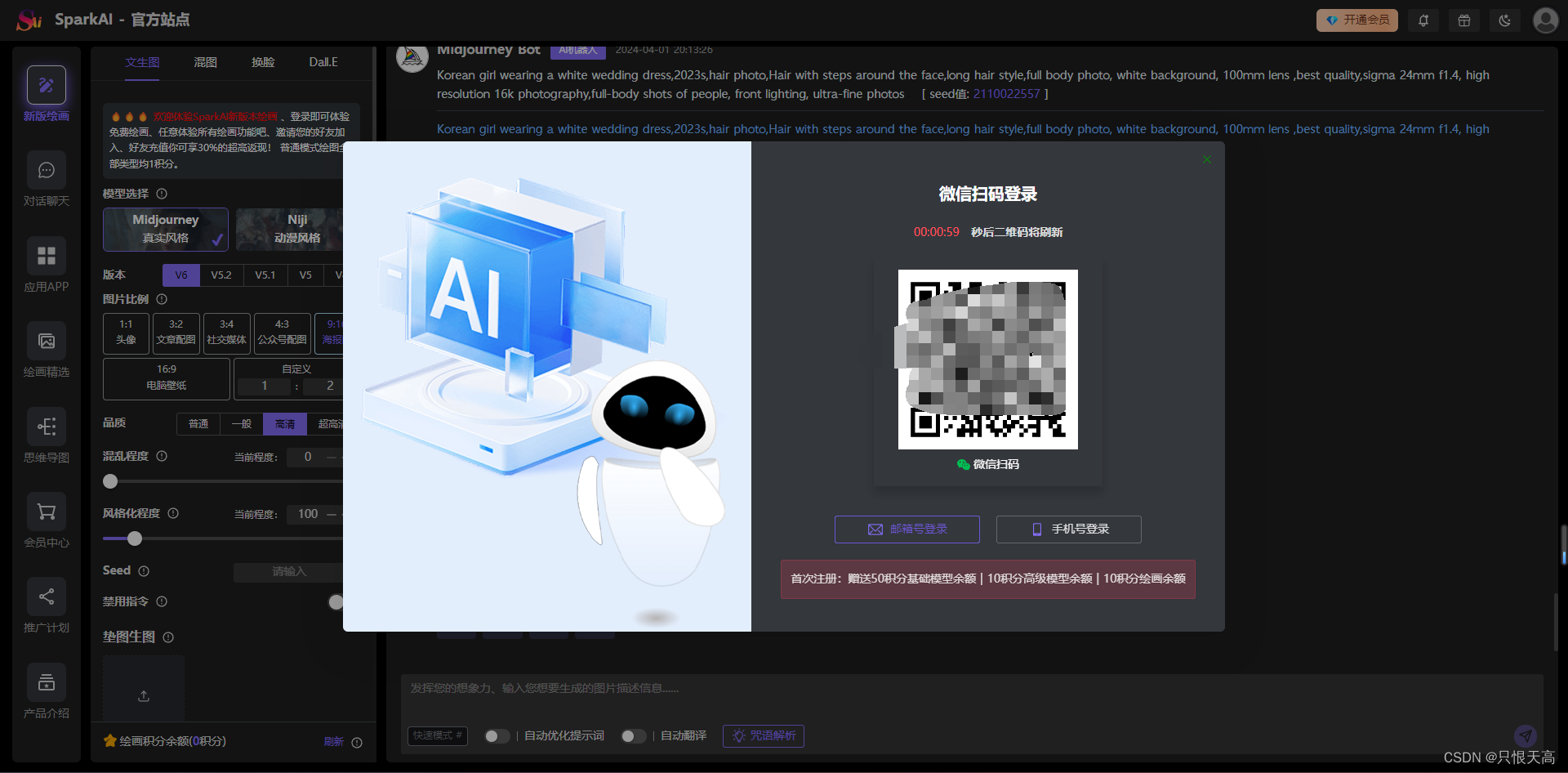Click the Seed 请输入 input field
Viewport: 1568px width, 773px height.
288,572
